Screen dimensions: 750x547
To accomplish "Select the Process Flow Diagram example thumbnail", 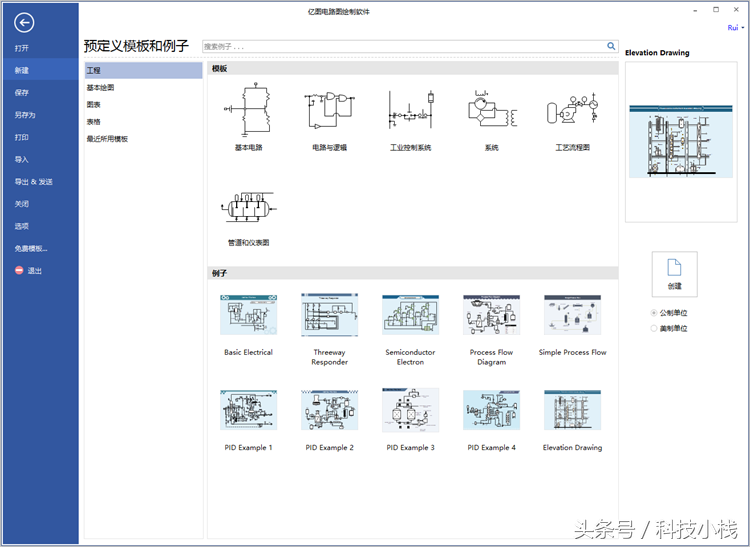I will click(x=492, y=315).
